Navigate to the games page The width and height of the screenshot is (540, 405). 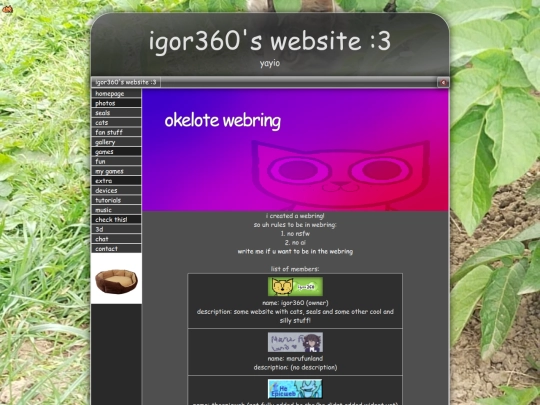coord(116,152)
